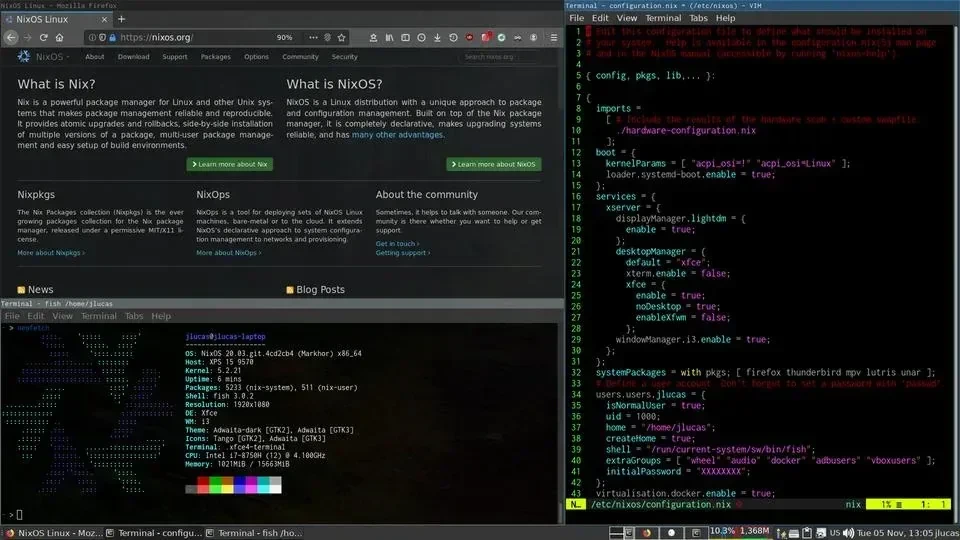Open Tabs menu in fish terminal
Viewport: 960px width, 540px height.
(x=133, y=316)
